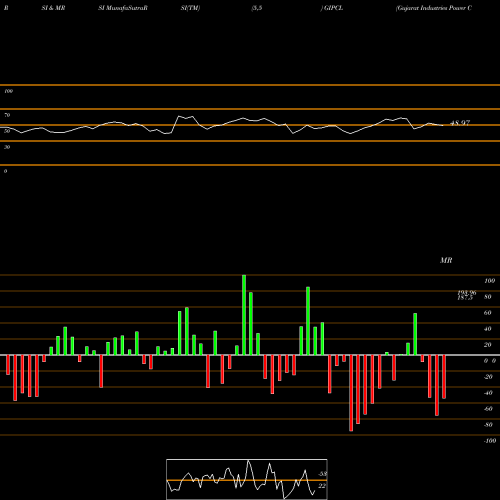Screen dimensions: 500x500
Task: Click the 60 label on MR axis
Action: pyautogui.click(x=488, y=313)
